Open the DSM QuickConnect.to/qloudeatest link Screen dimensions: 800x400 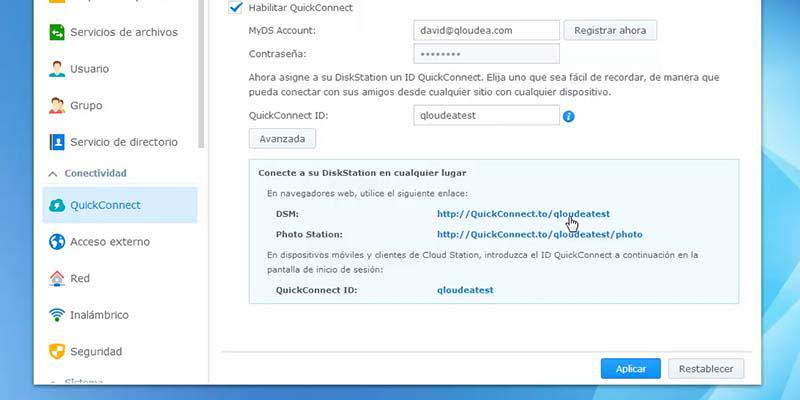click(523, 214)
